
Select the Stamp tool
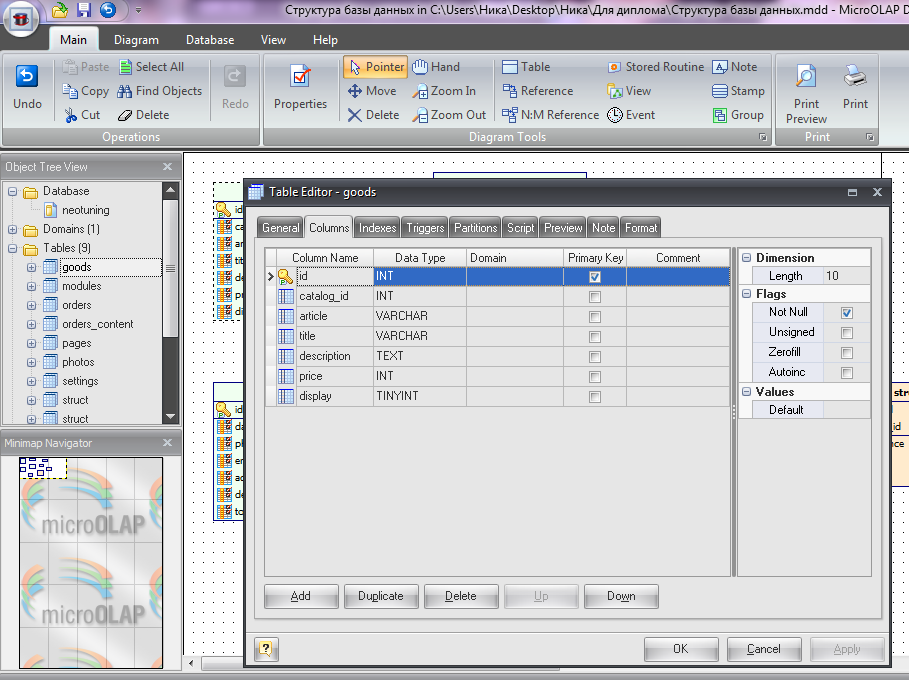click(x=738, y=91)
